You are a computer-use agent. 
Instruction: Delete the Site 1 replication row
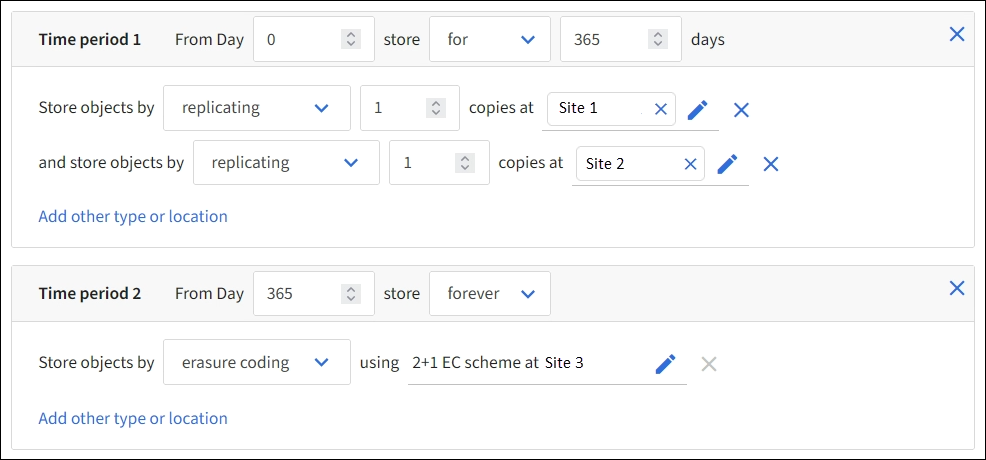[x=741, y=110]
